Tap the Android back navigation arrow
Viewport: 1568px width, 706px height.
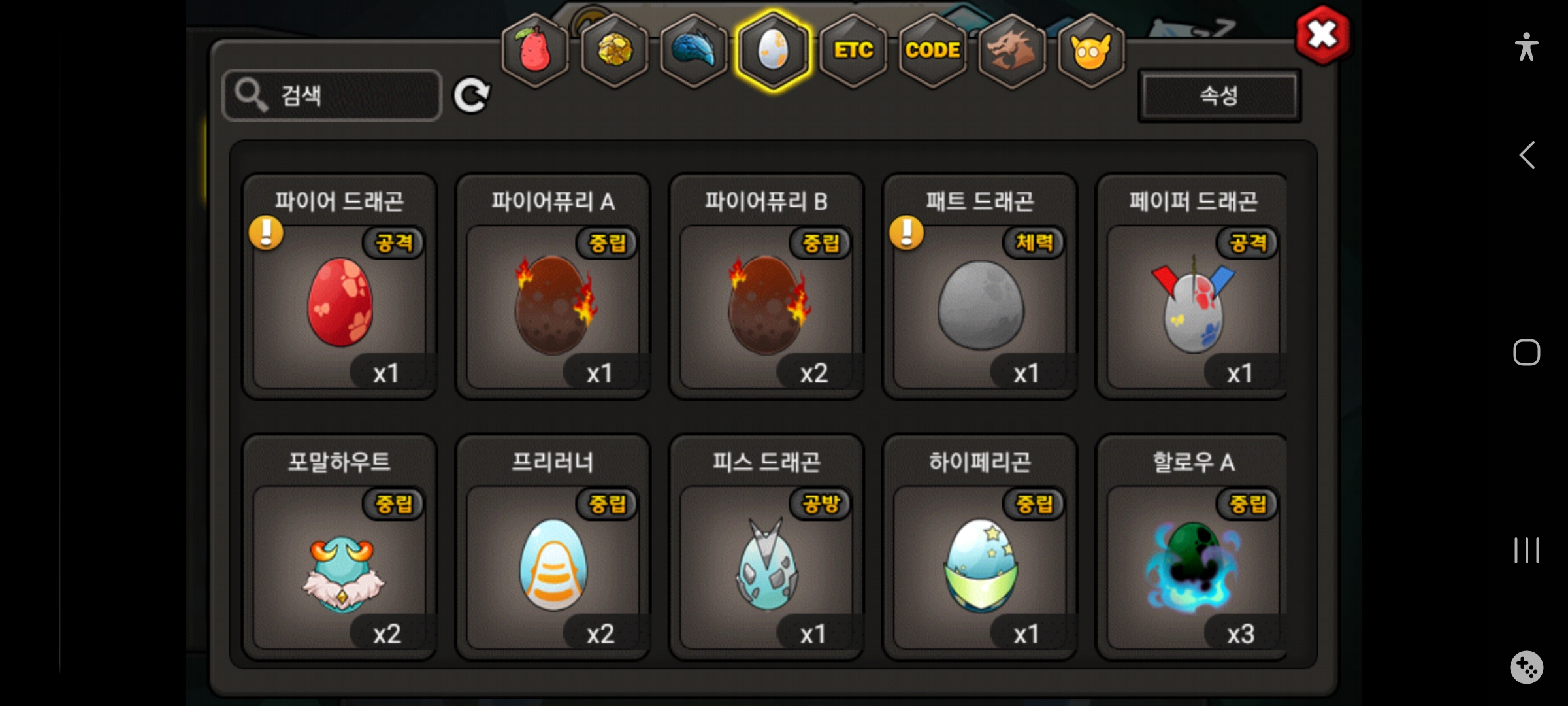point(1527,156)
